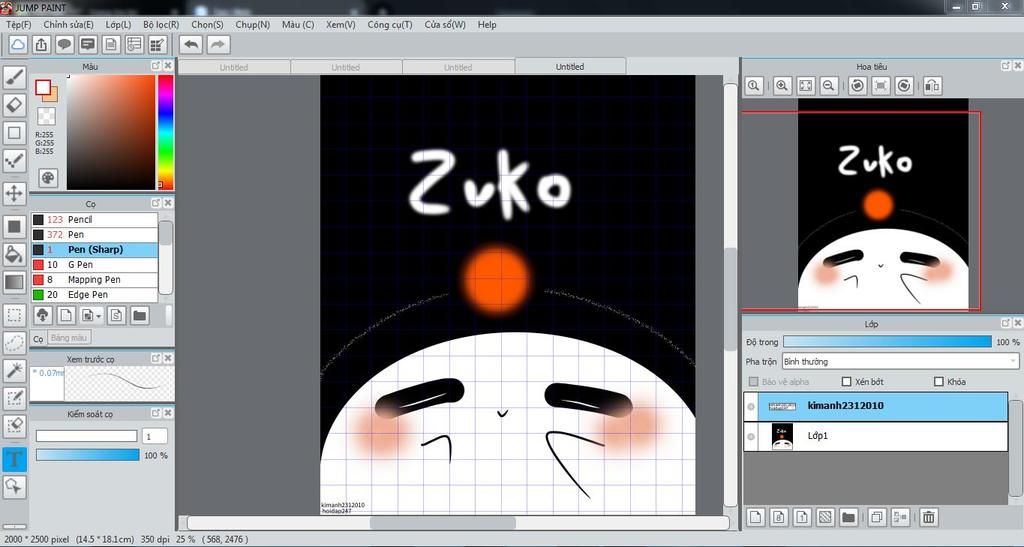
Task: Click the delete layer trash icon
Action: 928,518
